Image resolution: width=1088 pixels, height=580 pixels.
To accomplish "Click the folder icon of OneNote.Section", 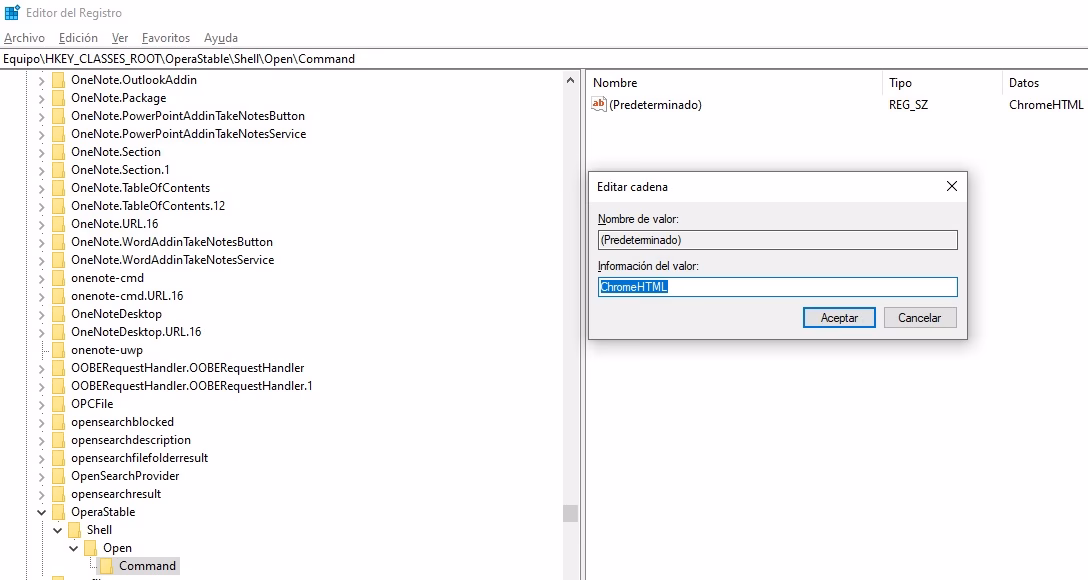I will pyautogui.click(x=58, y=152).
